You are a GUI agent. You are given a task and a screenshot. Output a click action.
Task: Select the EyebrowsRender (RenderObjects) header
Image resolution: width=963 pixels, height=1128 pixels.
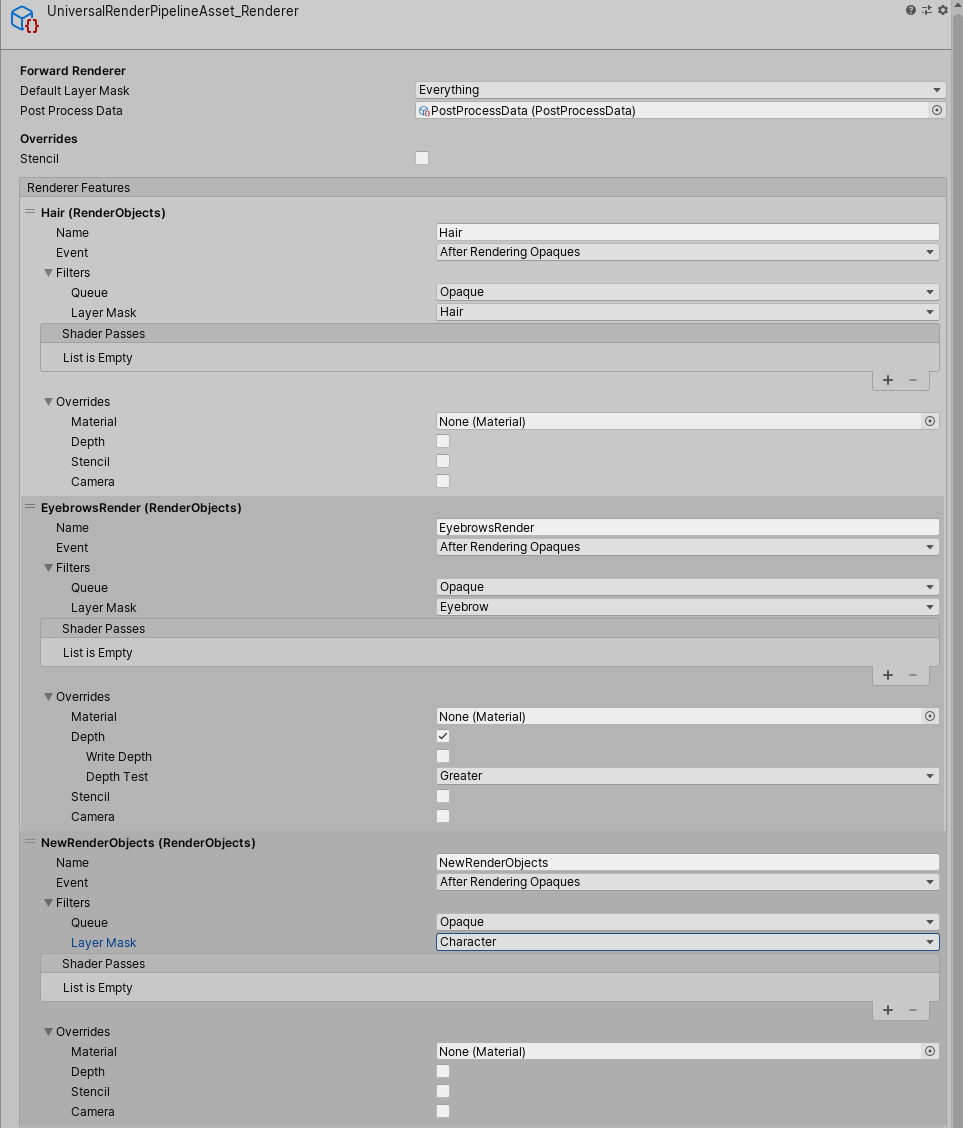click(x=141, y=508)
